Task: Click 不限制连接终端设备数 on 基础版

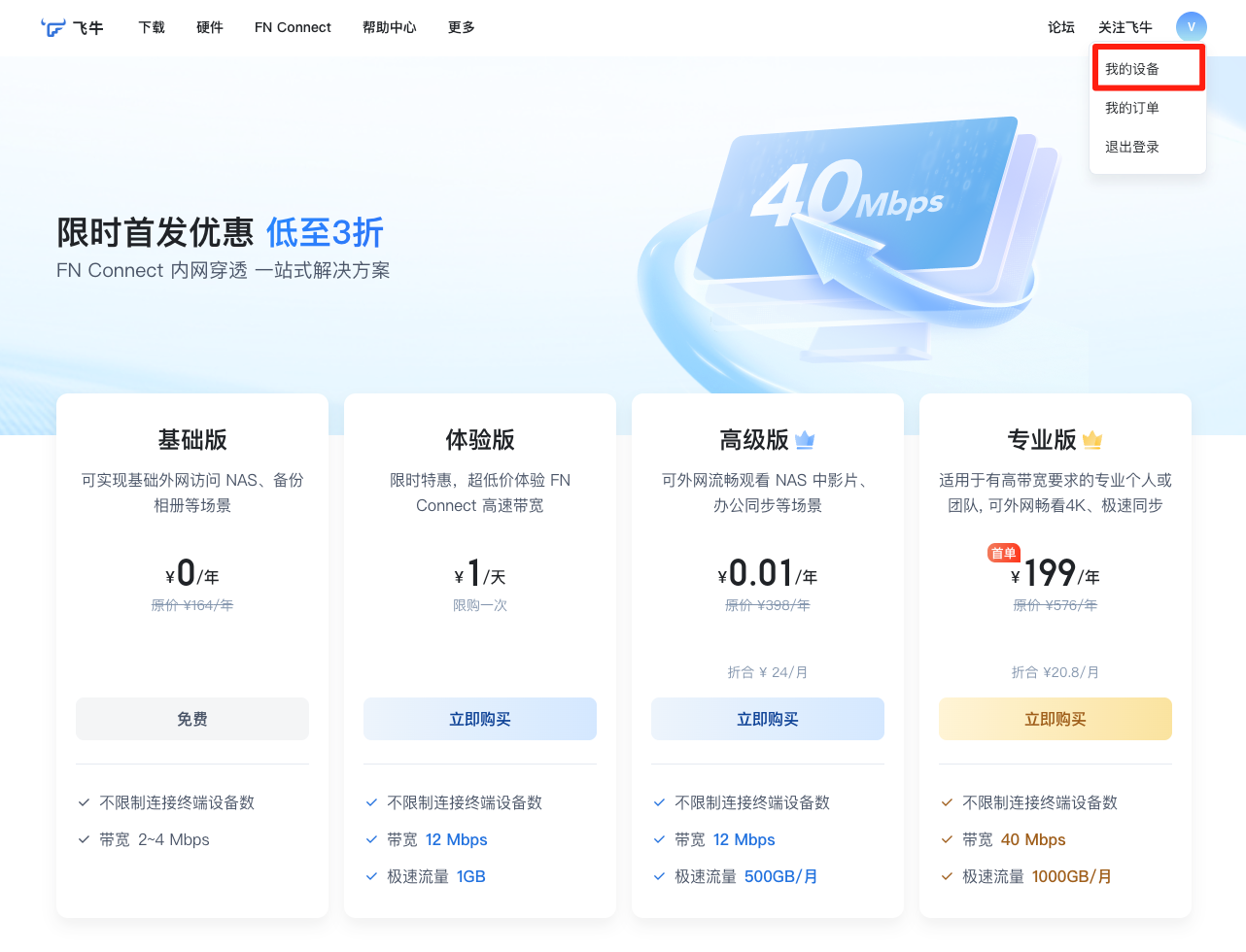Action: [x=177, y=802]
